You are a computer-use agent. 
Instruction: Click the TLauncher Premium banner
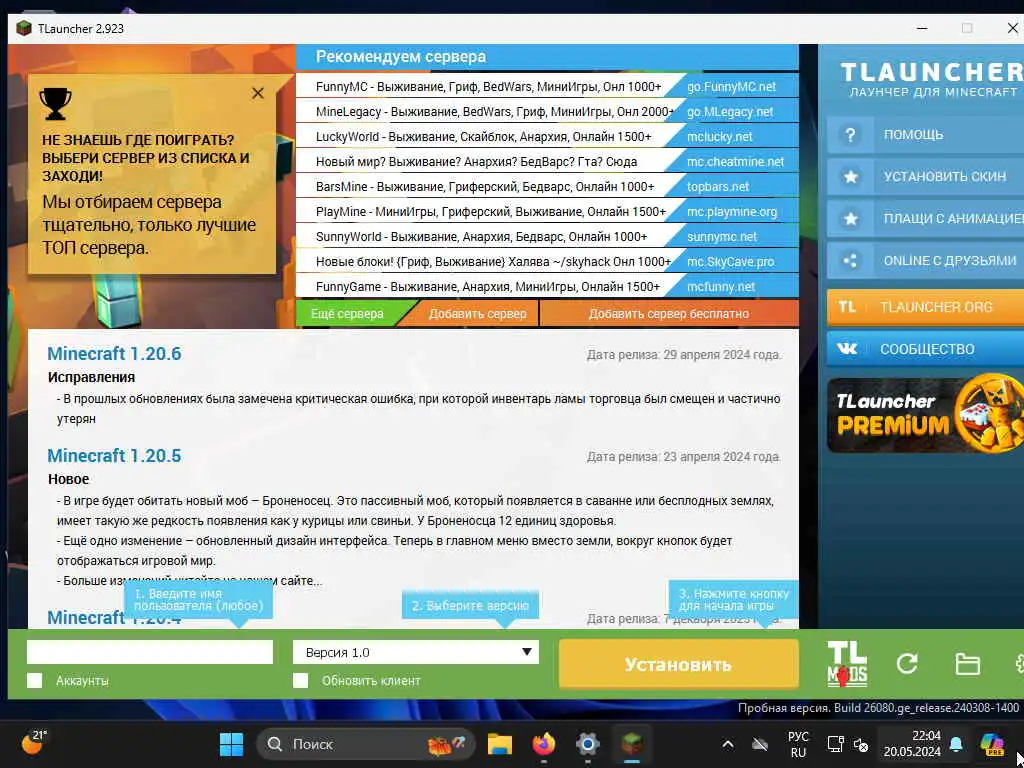925,413
